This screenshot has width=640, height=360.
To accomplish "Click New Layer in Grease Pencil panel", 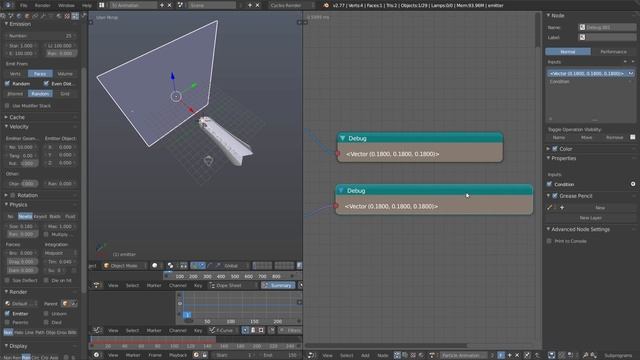I will click(x=590, y=218).
